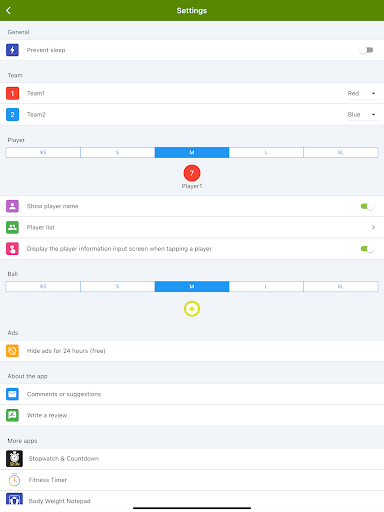Select M ball size
This screenshot has height=512, width=384.
192,286
